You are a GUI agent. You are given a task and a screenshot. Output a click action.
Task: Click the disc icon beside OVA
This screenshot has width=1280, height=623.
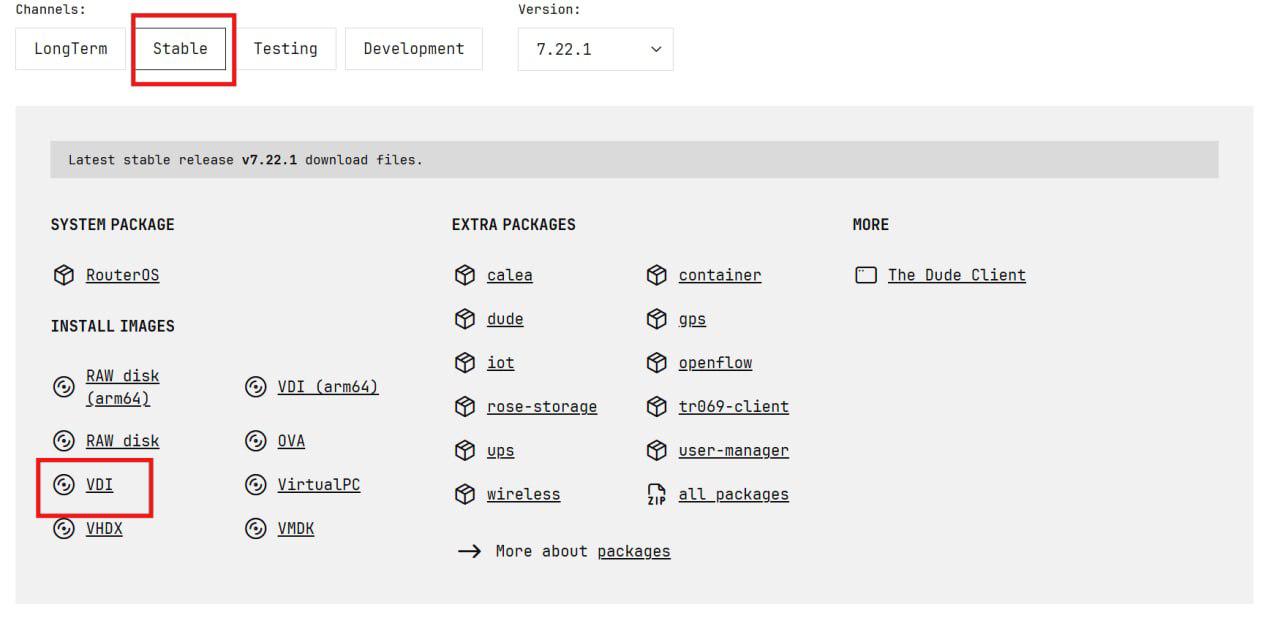[256, 441]
